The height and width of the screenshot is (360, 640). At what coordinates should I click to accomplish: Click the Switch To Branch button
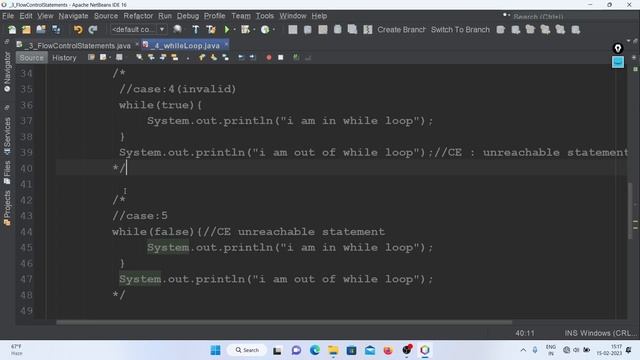460,29
